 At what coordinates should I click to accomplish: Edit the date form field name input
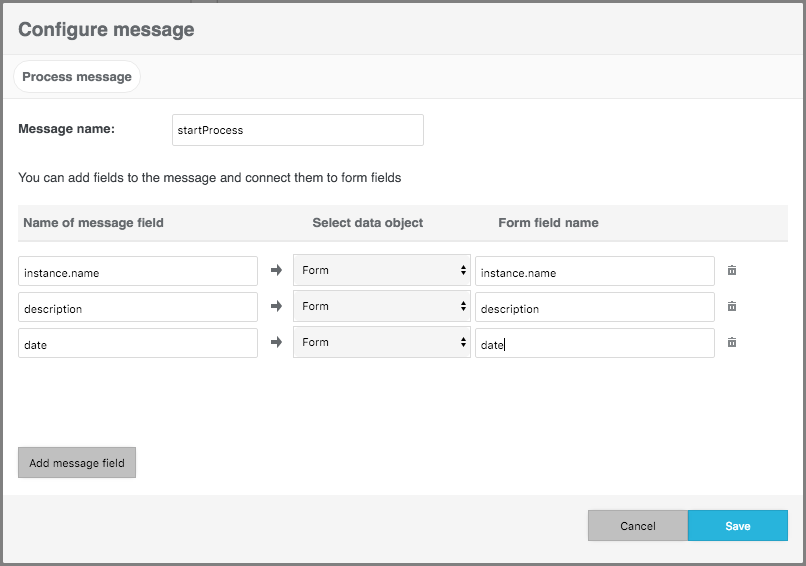(x=594, y=344)
